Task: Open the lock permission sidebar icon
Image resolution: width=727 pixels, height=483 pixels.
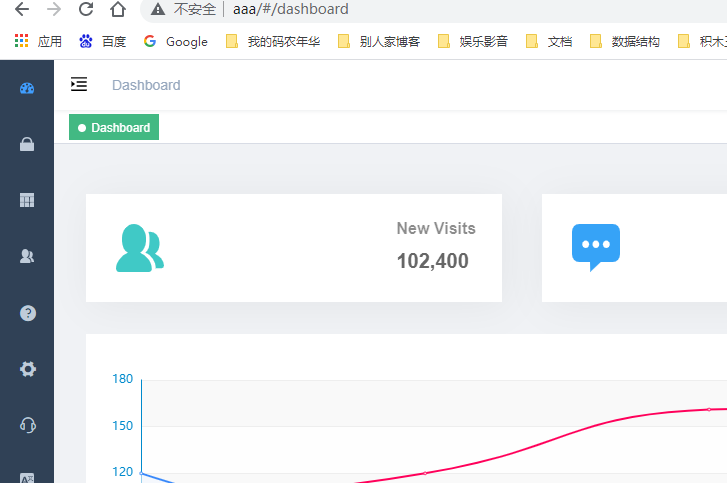Action: click(x=27, y=144)
